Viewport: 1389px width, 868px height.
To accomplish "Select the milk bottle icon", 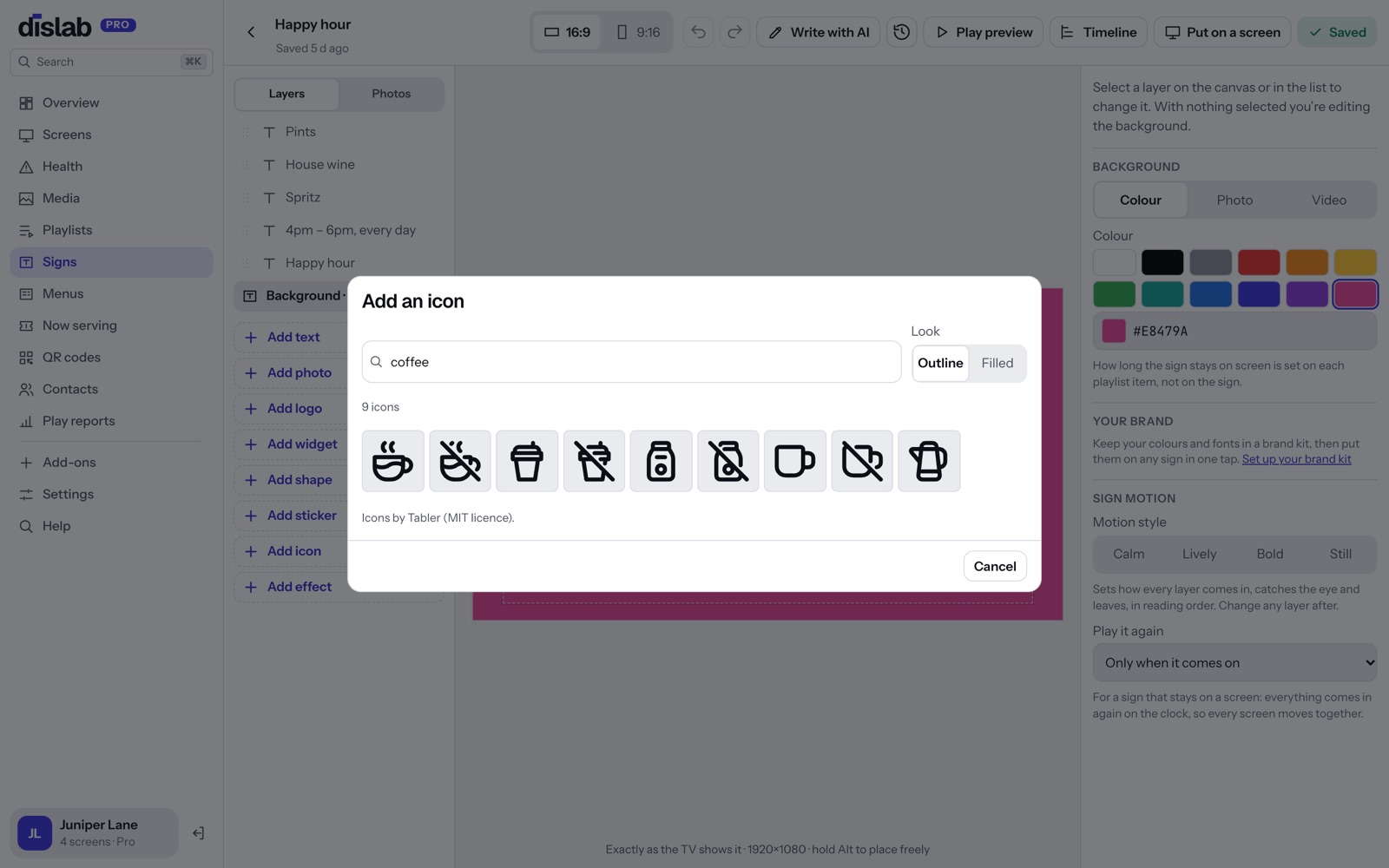I will pos(662,461).
